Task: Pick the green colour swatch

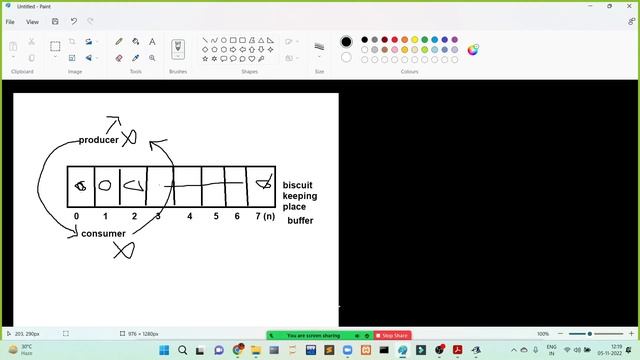Action: pyautogui.click(x=424, y=40)
